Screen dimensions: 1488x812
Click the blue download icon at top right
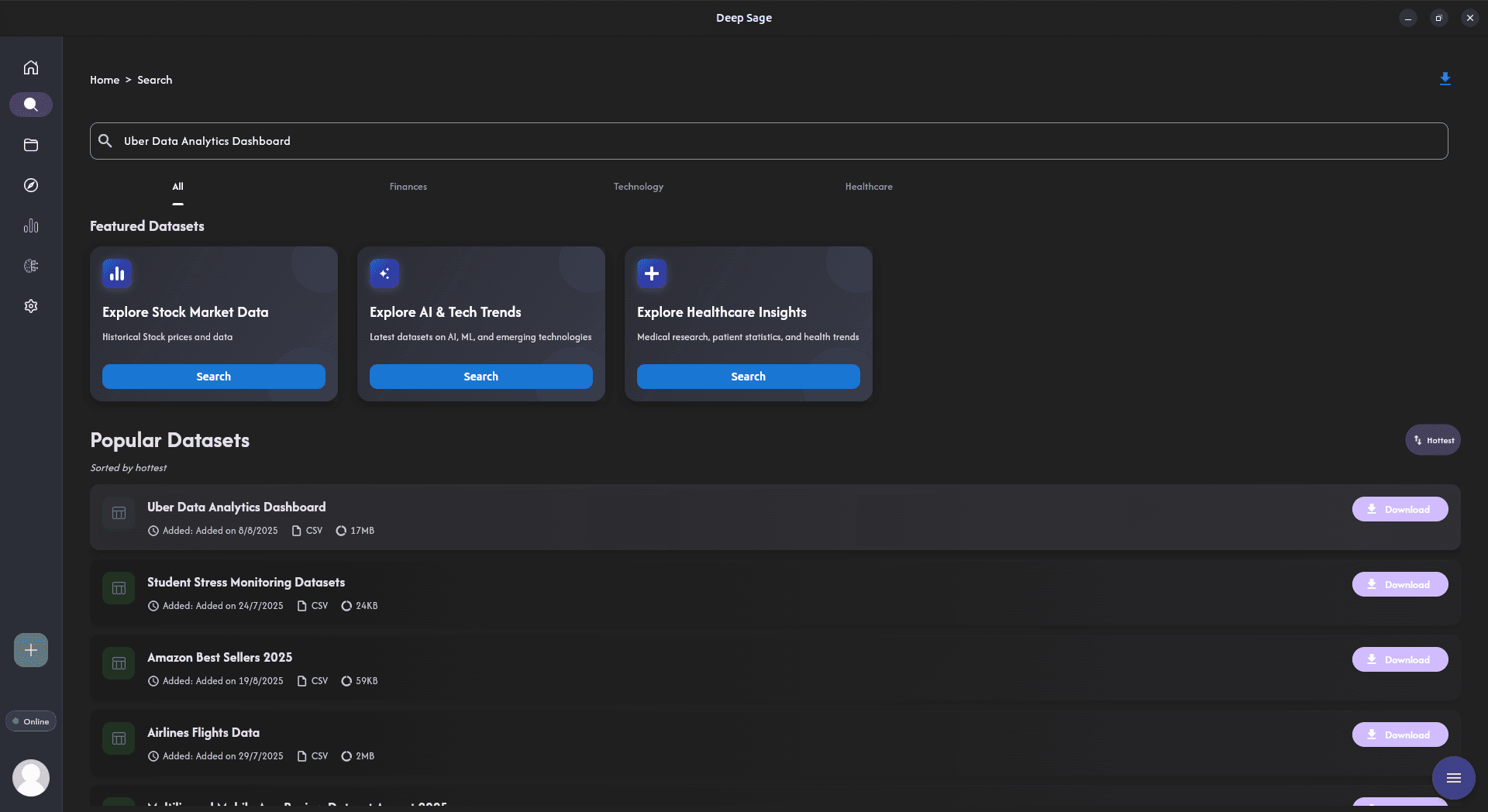[x=1445, y=79]
